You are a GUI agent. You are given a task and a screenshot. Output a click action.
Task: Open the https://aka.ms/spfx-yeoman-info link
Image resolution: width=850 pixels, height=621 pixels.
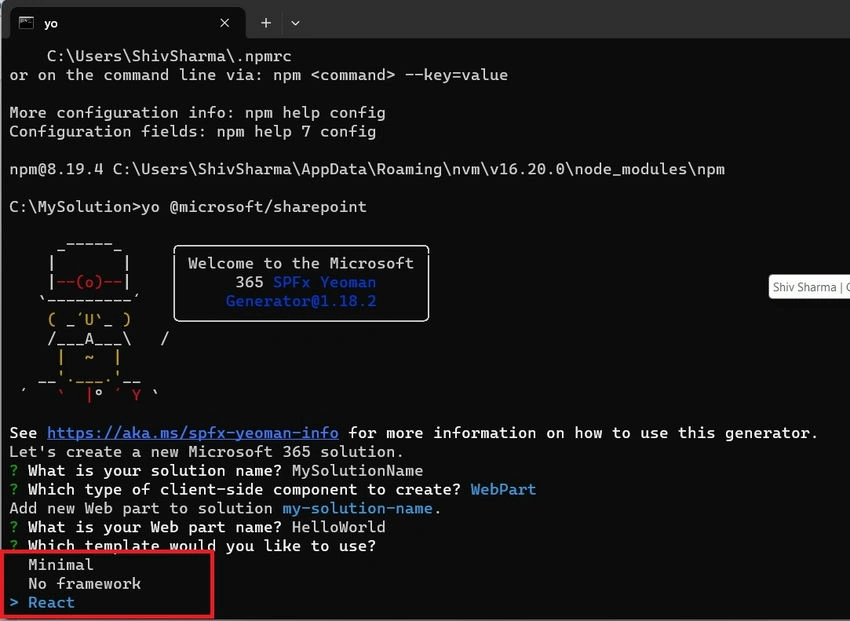tap(193, 433)
